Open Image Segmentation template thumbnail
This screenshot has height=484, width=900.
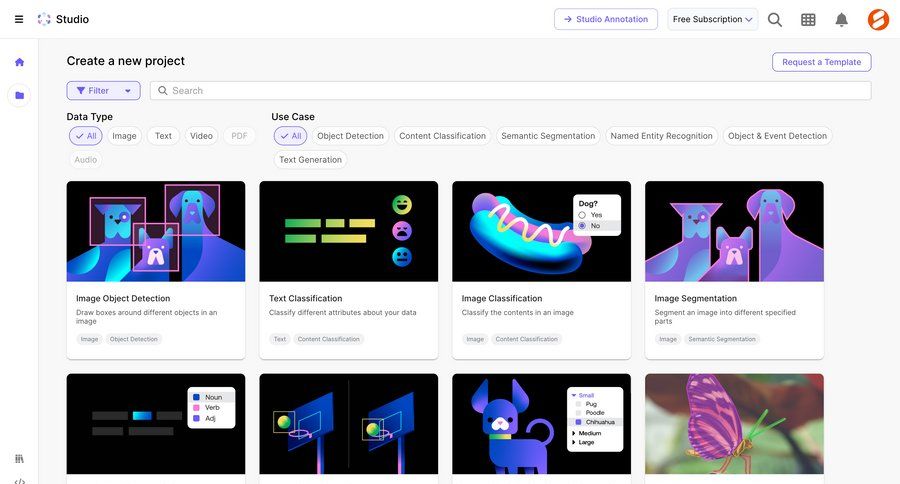tap(734, 231)
